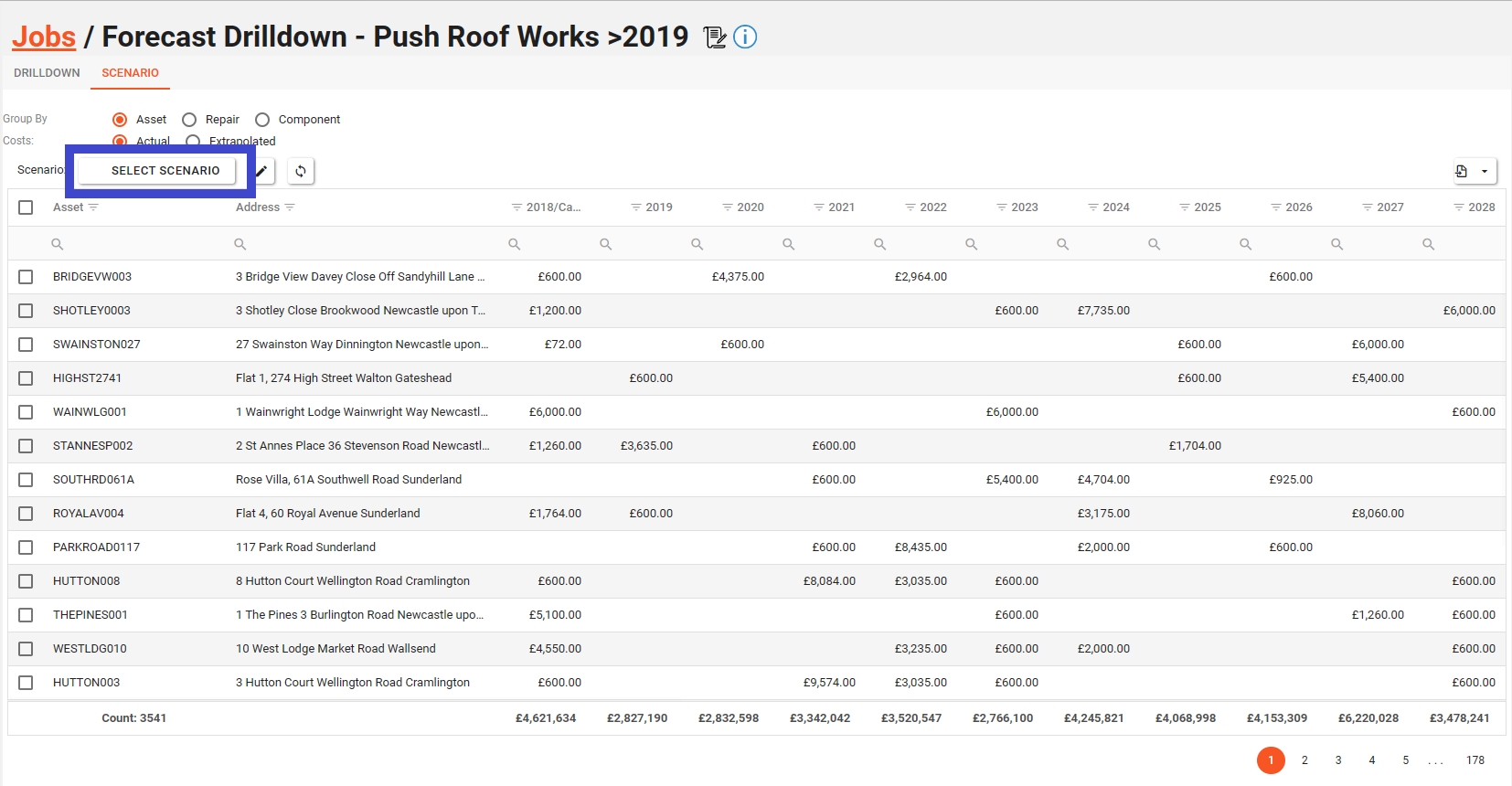Screen dimensions: 1512x786
Task: Switch to the Drilldown tab
Action: (47, 73)
